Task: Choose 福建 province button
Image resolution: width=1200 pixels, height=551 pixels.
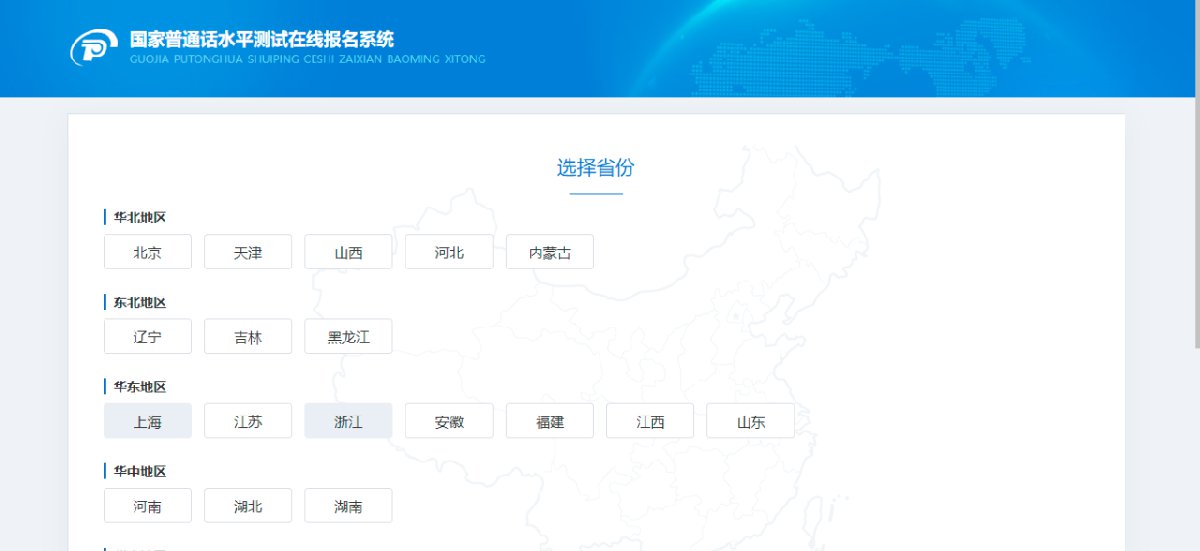Action: (x=549, y=421)
